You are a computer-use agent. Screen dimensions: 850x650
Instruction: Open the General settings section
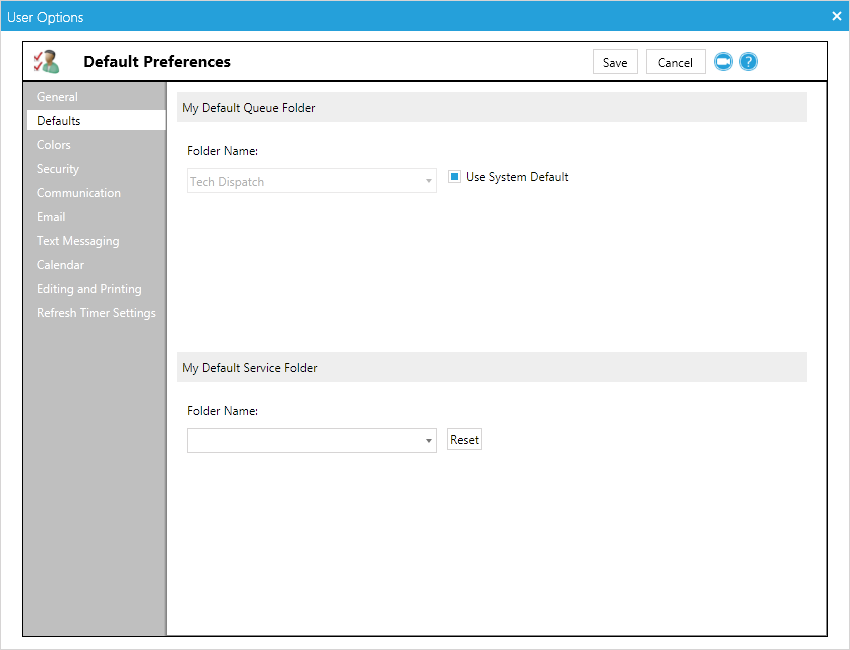point(57,97)
